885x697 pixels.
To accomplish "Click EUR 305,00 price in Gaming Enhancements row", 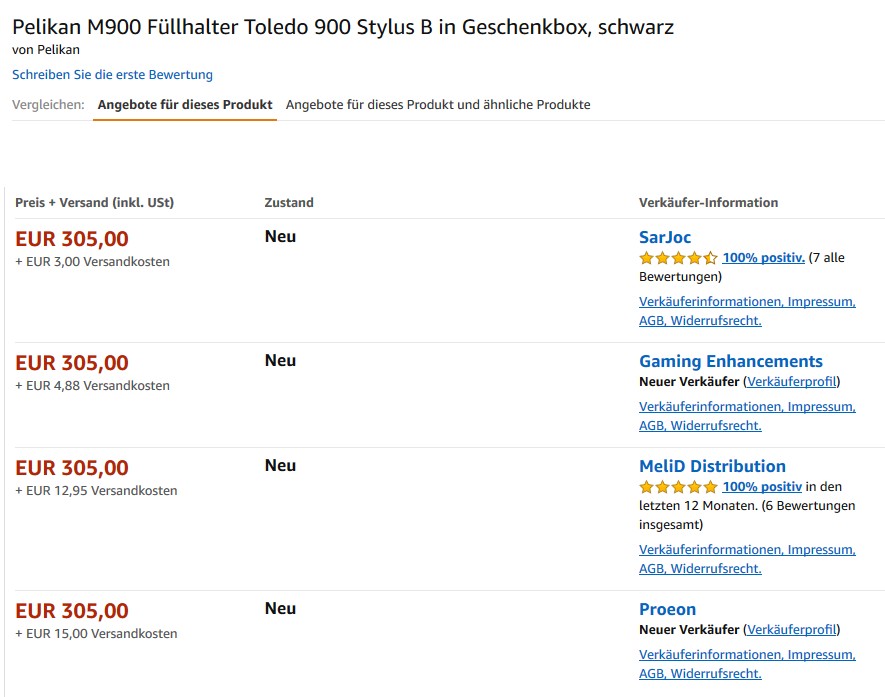I will 72,363.
